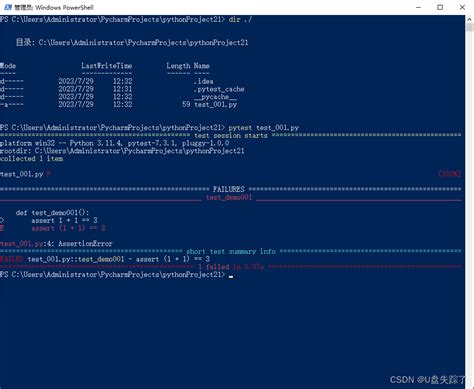The image size is (474, 389).
Task: Click the '1 failed in 0.07s' result line
Action: point(231,267)
